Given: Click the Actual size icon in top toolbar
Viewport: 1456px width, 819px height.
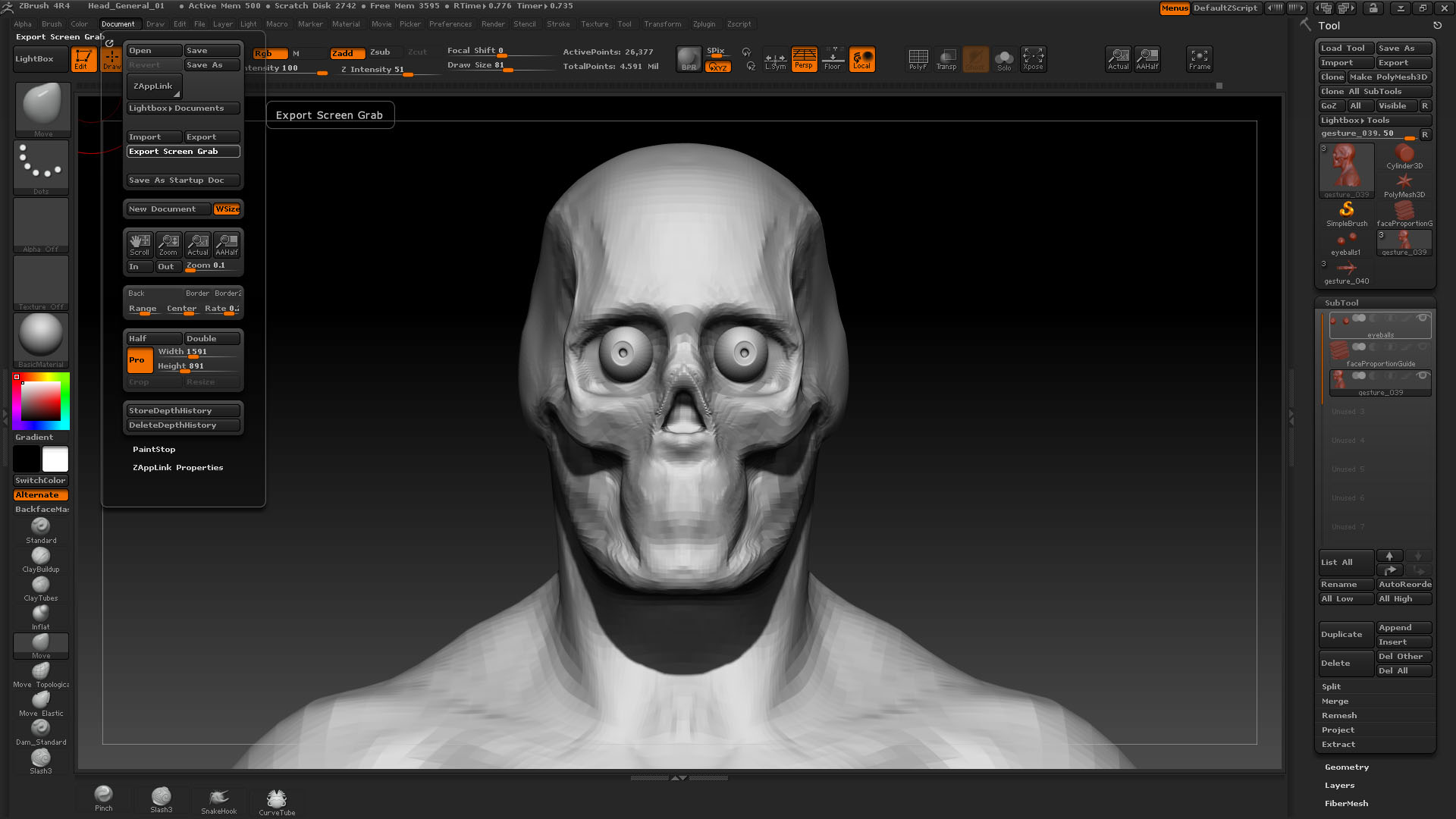Looking at the screenshot, I should (1119, 58).
